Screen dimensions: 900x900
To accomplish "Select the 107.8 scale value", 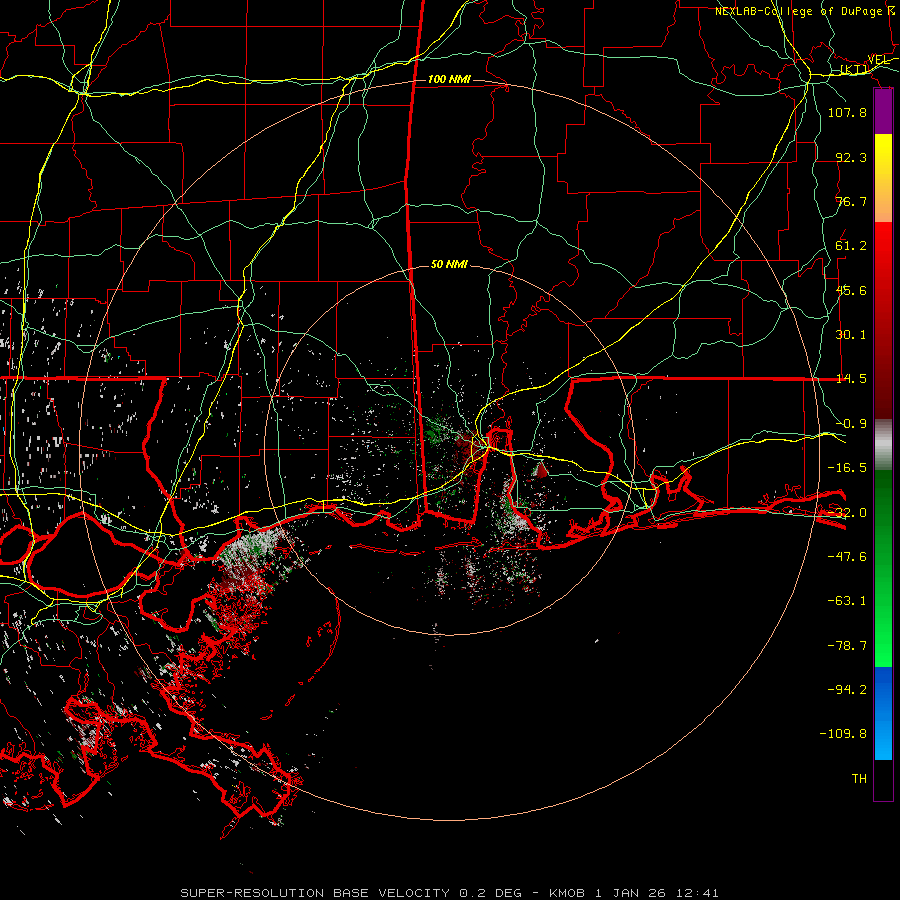I will (847, 112).
